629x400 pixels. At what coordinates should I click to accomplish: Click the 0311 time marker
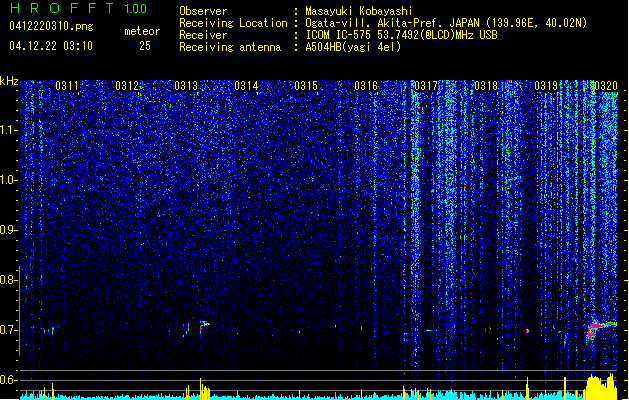[x=67, y=86]
